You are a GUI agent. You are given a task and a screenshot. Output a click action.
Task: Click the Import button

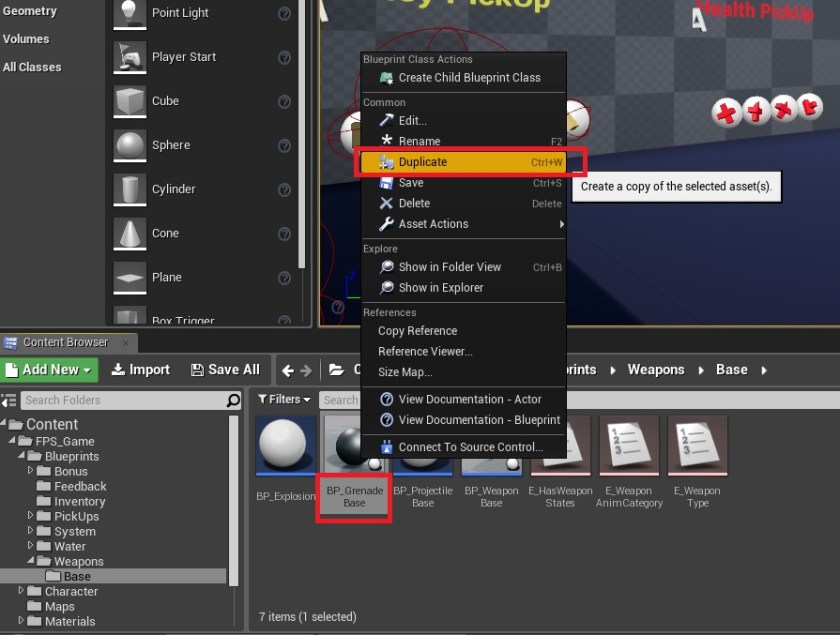tap(140, 370)
